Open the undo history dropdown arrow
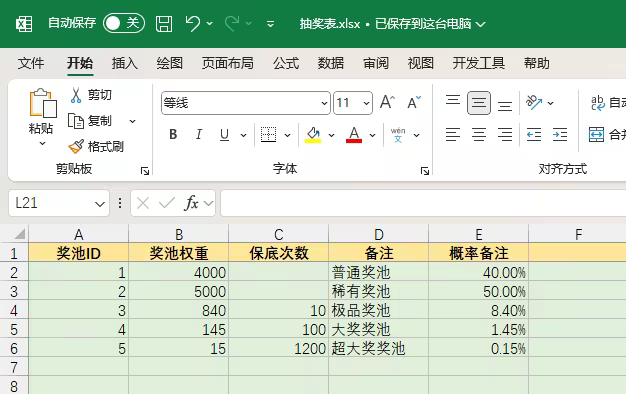The image size is (626, 394). click(x=210, y=24)
